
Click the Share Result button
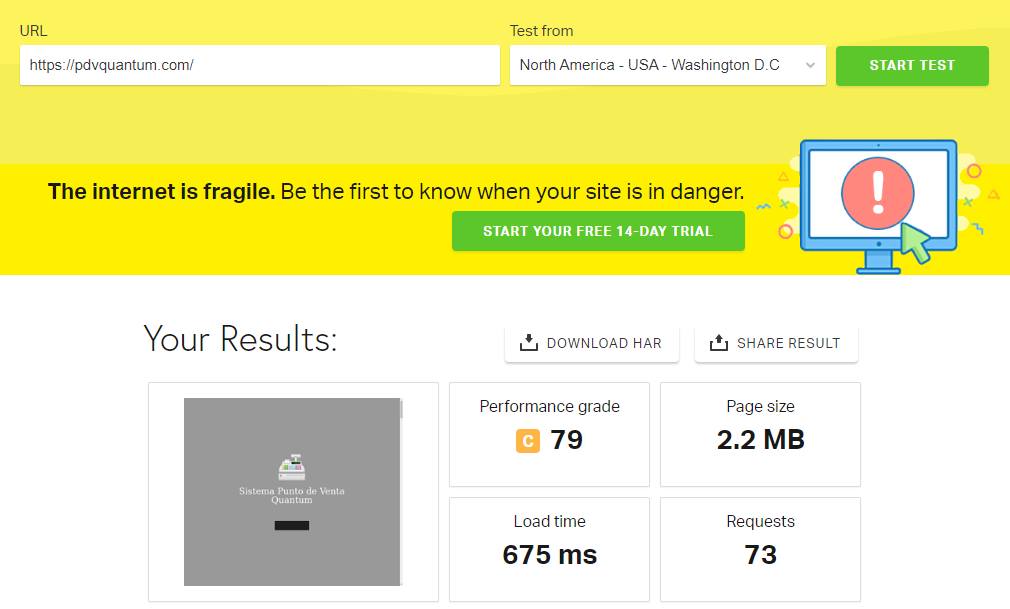pyautogui.click(x=776, y=343)
